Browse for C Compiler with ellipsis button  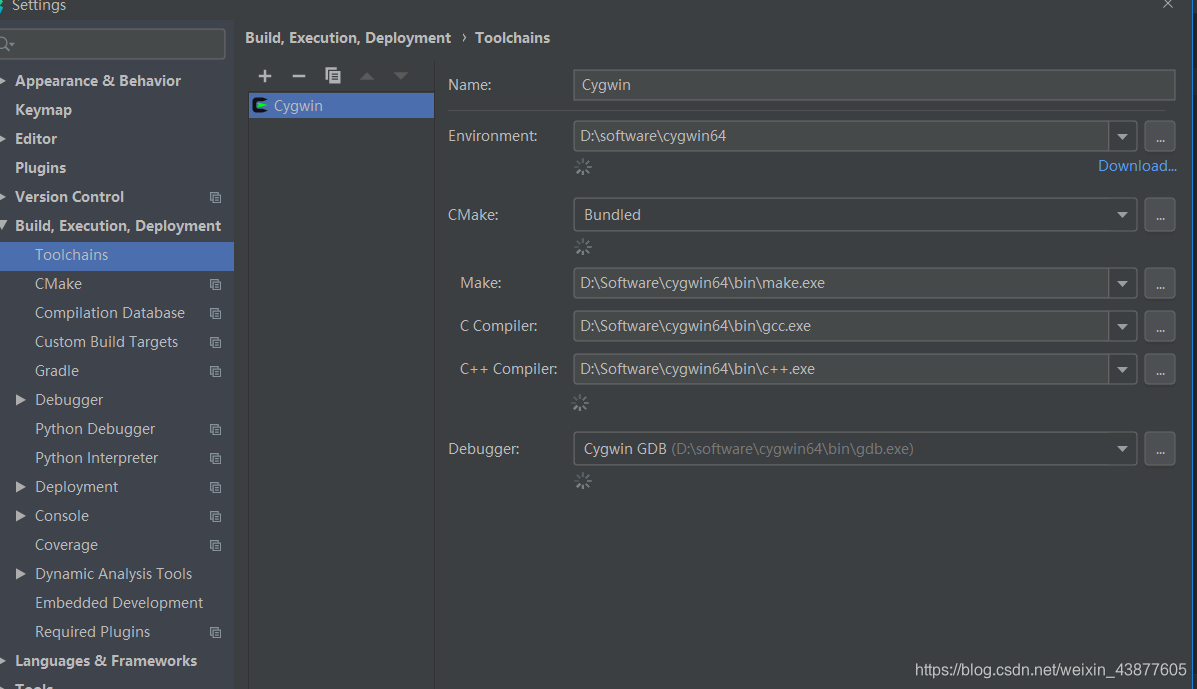coord(1160,326)
